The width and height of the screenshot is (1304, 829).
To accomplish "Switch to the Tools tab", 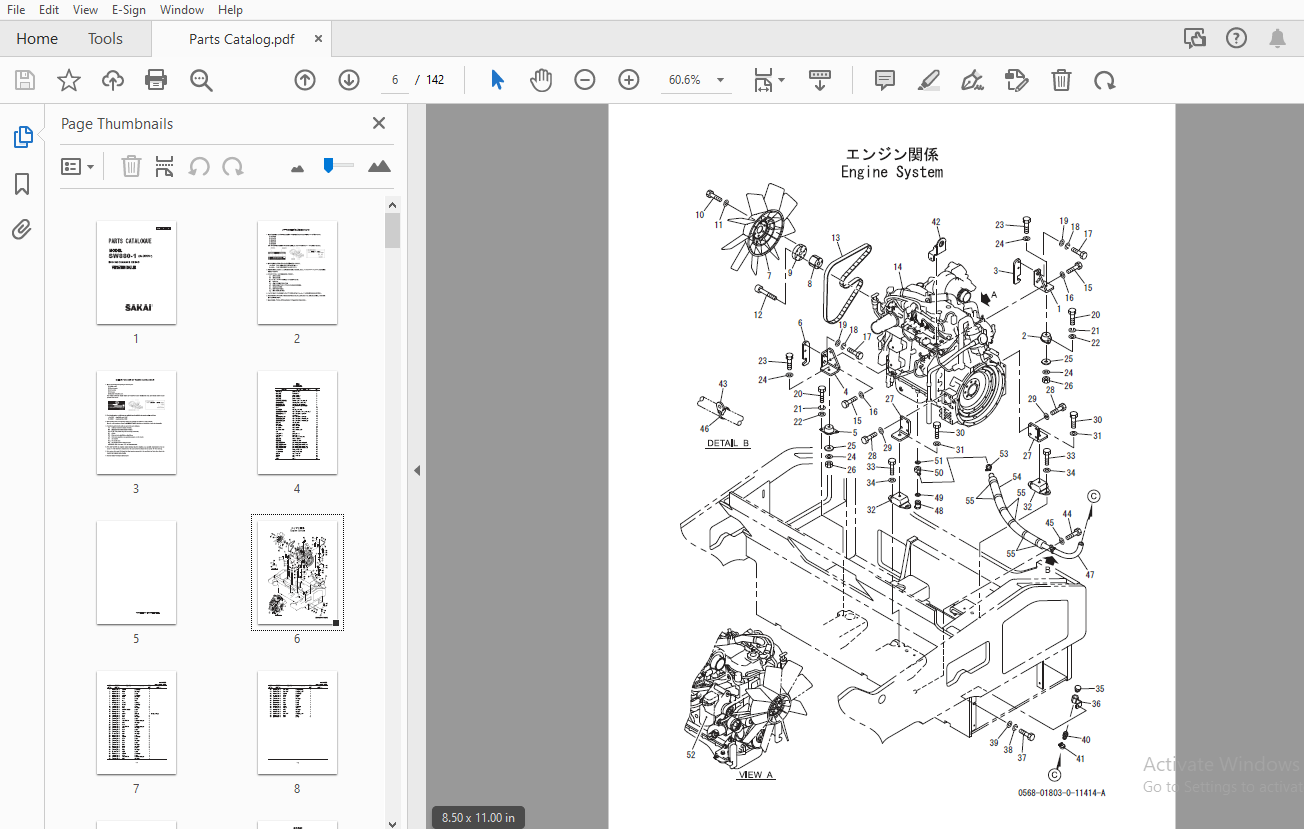I will (x=105, y=39).
